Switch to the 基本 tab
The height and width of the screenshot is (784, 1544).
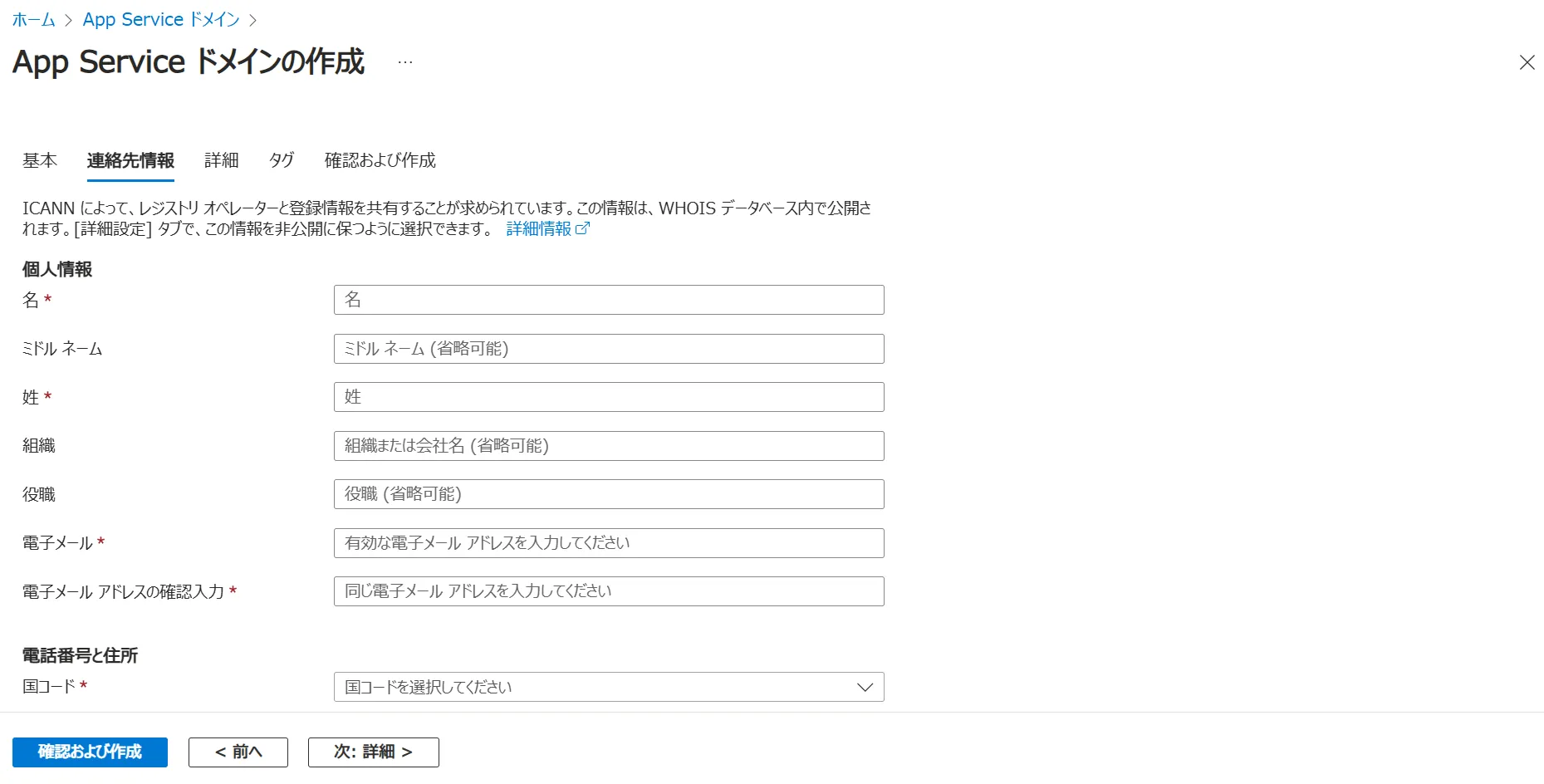click(x=40, y=160)
